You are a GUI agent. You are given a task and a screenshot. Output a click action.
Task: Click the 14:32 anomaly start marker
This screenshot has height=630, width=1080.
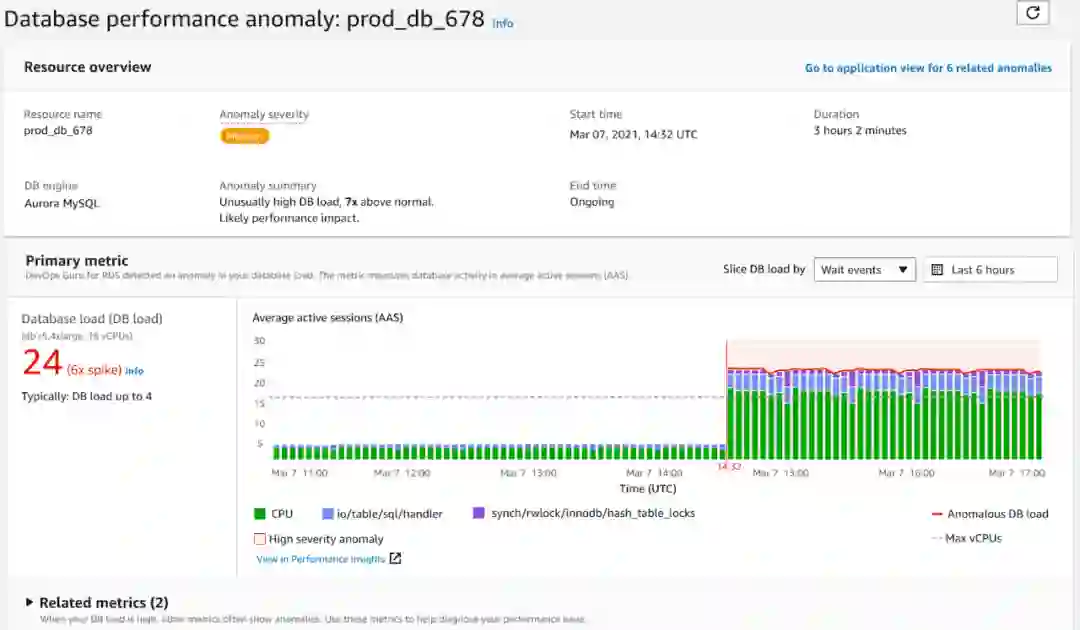click(728, 467)
